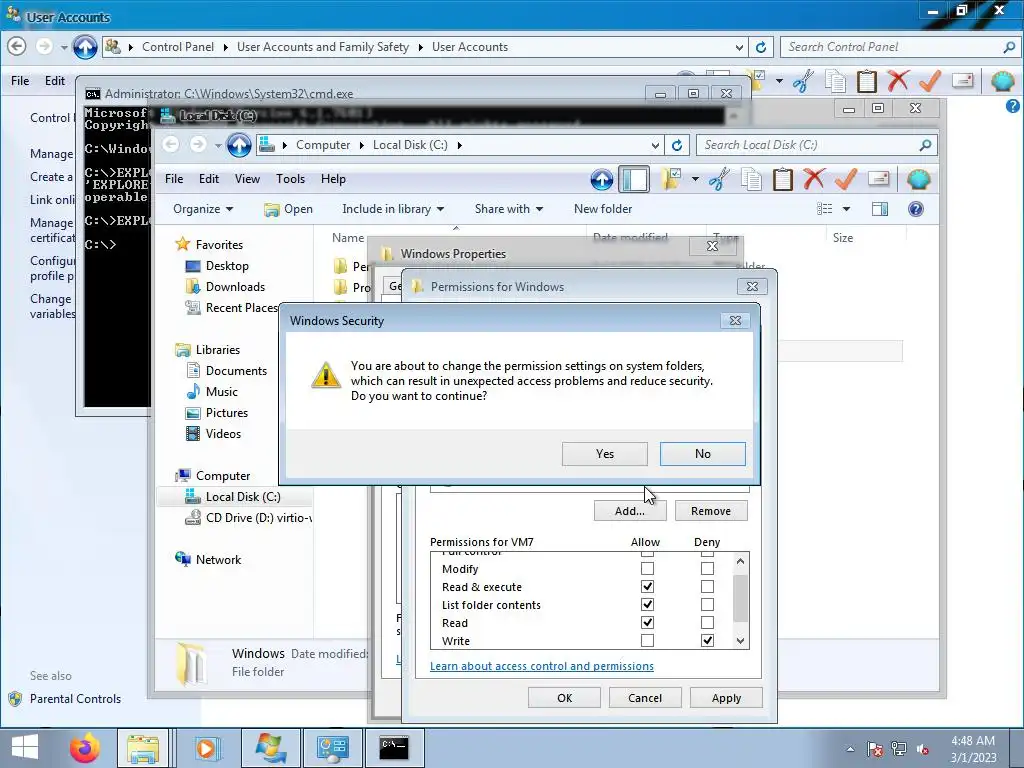The image size is (1024, 768).
Task: Click the Help question mark icon in Local Disk window
Action: point(916,209)
